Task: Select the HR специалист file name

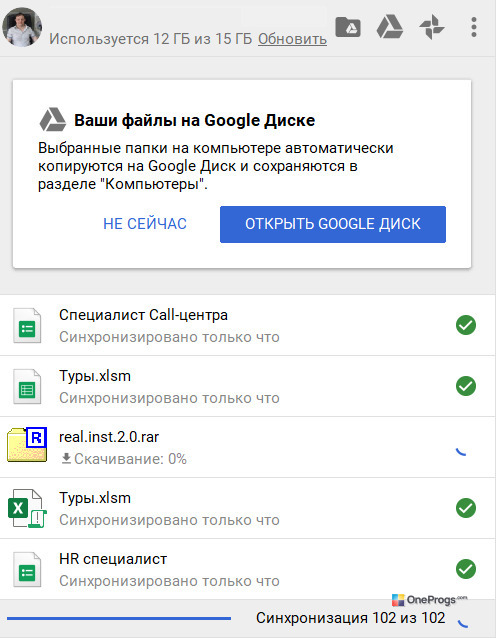Action: (113, 559)
